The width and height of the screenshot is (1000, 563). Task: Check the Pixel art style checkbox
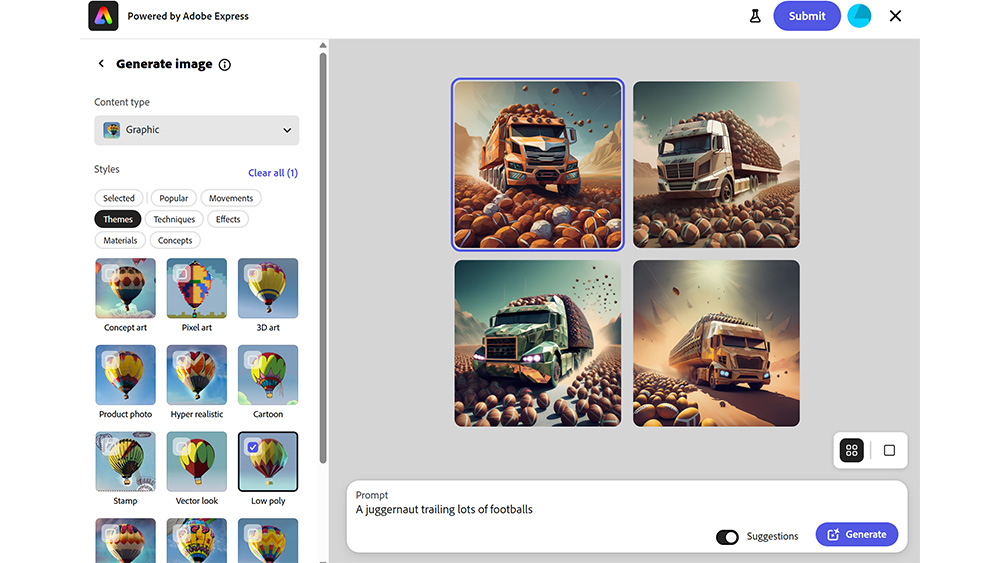(182, 274)
